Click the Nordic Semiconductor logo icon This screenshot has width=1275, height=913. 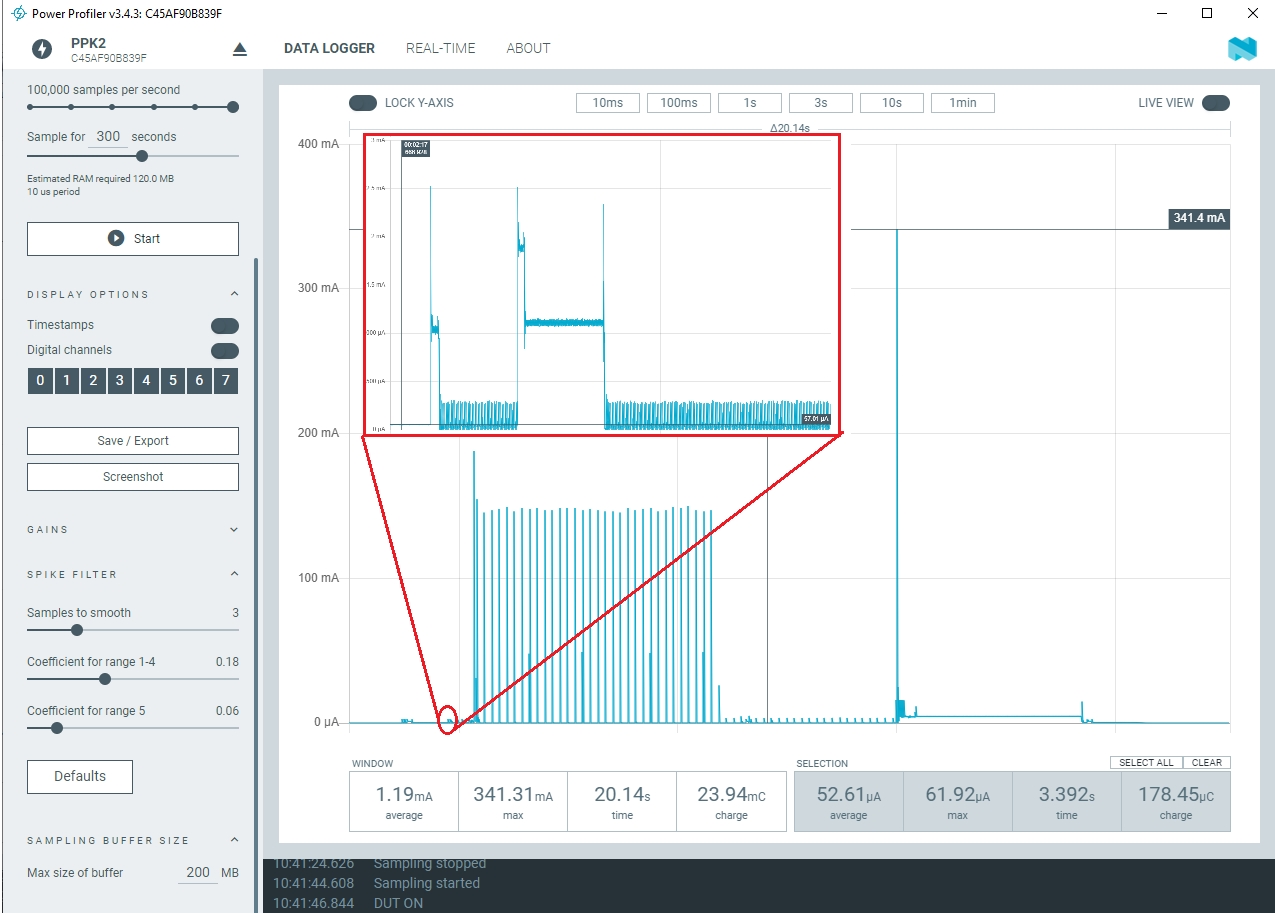pyautogui.click(x=1242, y=49)
